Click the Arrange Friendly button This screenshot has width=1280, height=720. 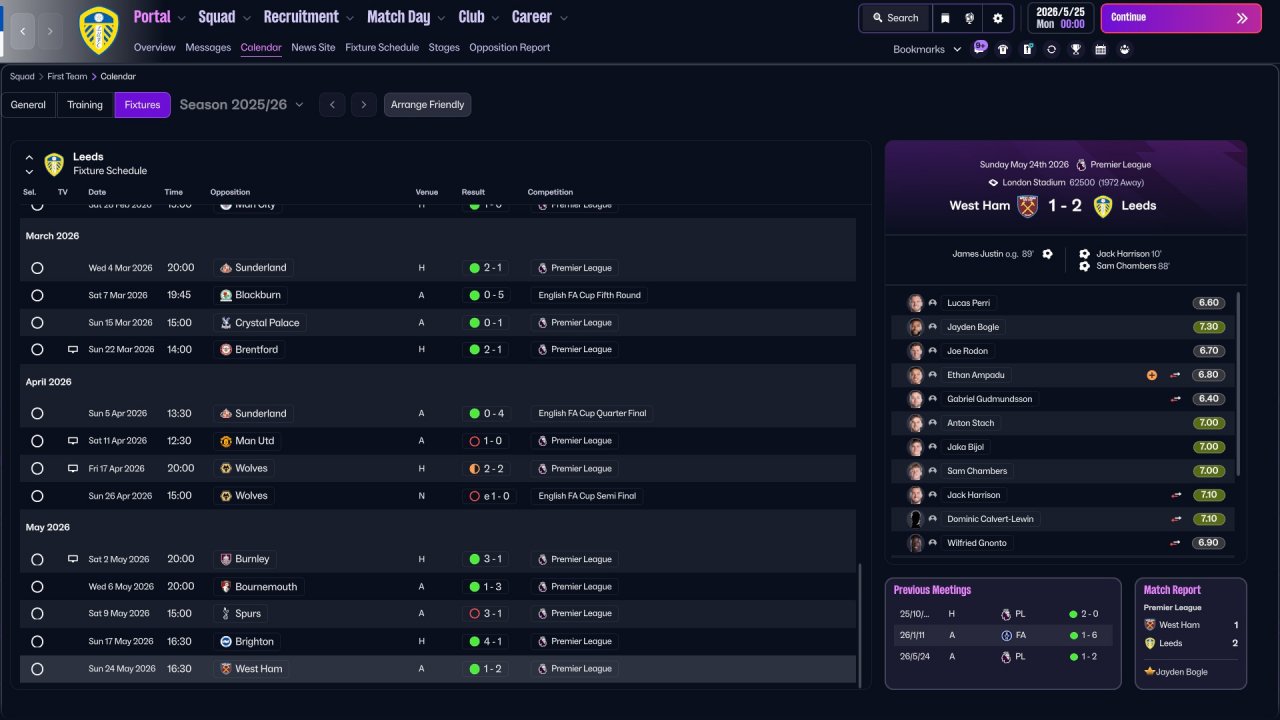tap(427, 105)
